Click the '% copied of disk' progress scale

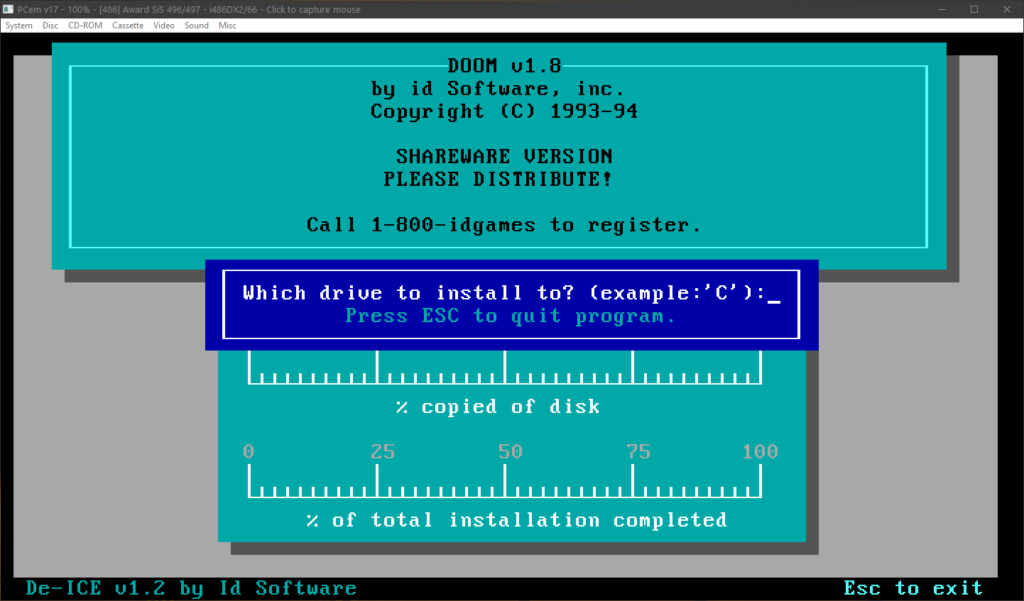click(x=504, y=373)
